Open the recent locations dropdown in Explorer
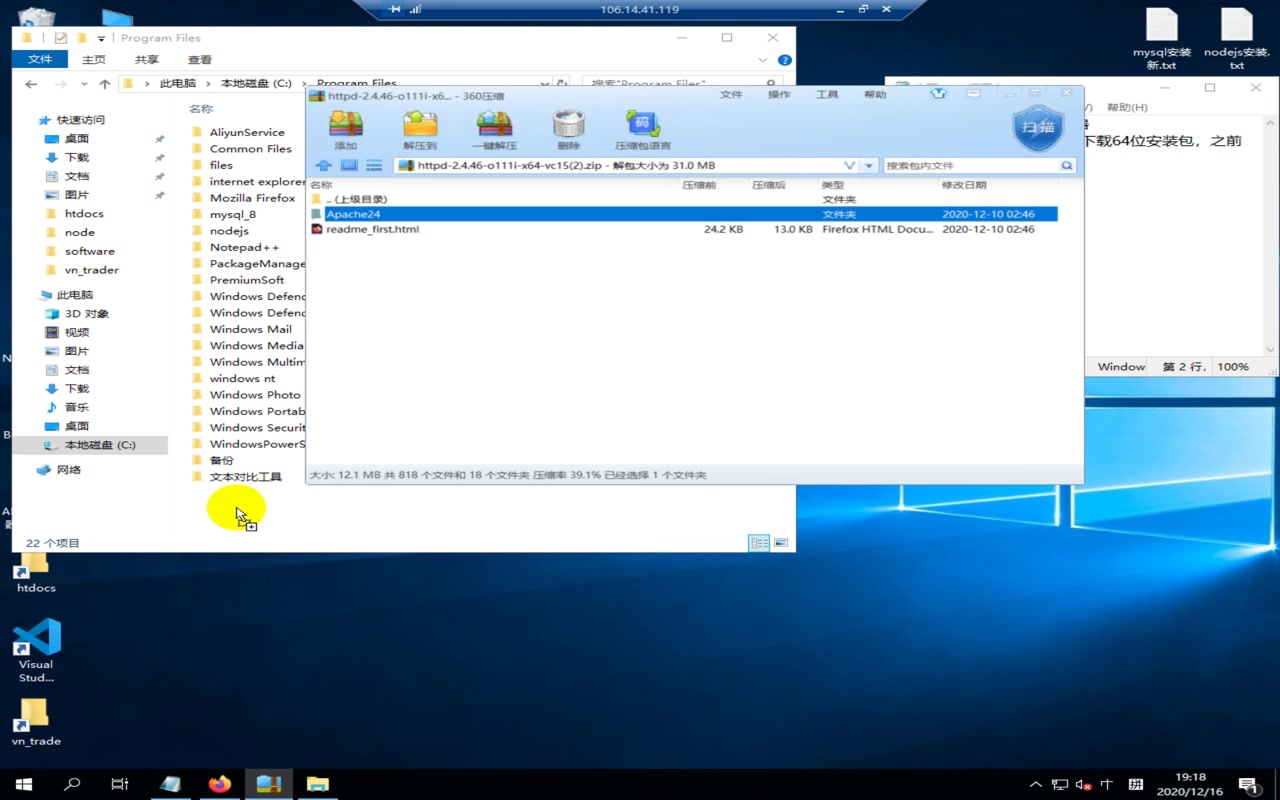The image size is (1280, 800). pyautogui.click(x=84, y=84)
